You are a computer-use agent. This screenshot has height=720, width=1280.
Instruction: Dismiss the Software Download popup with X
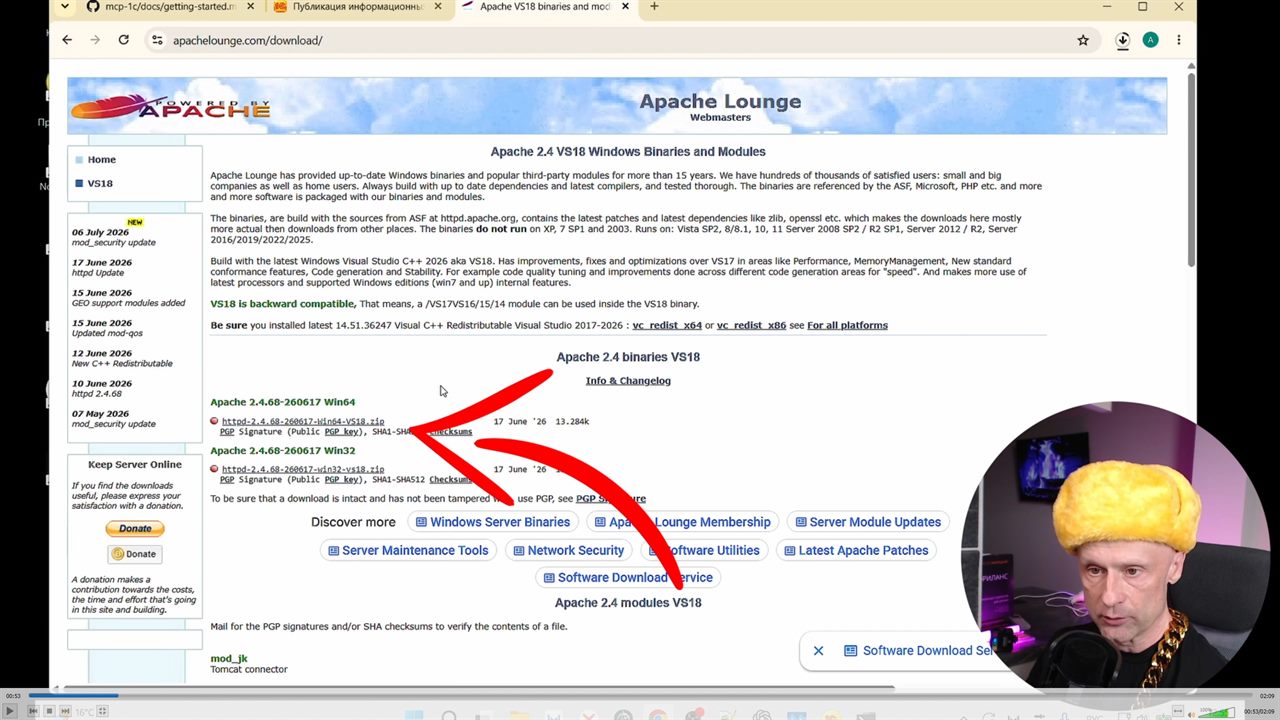coord(818,651)
